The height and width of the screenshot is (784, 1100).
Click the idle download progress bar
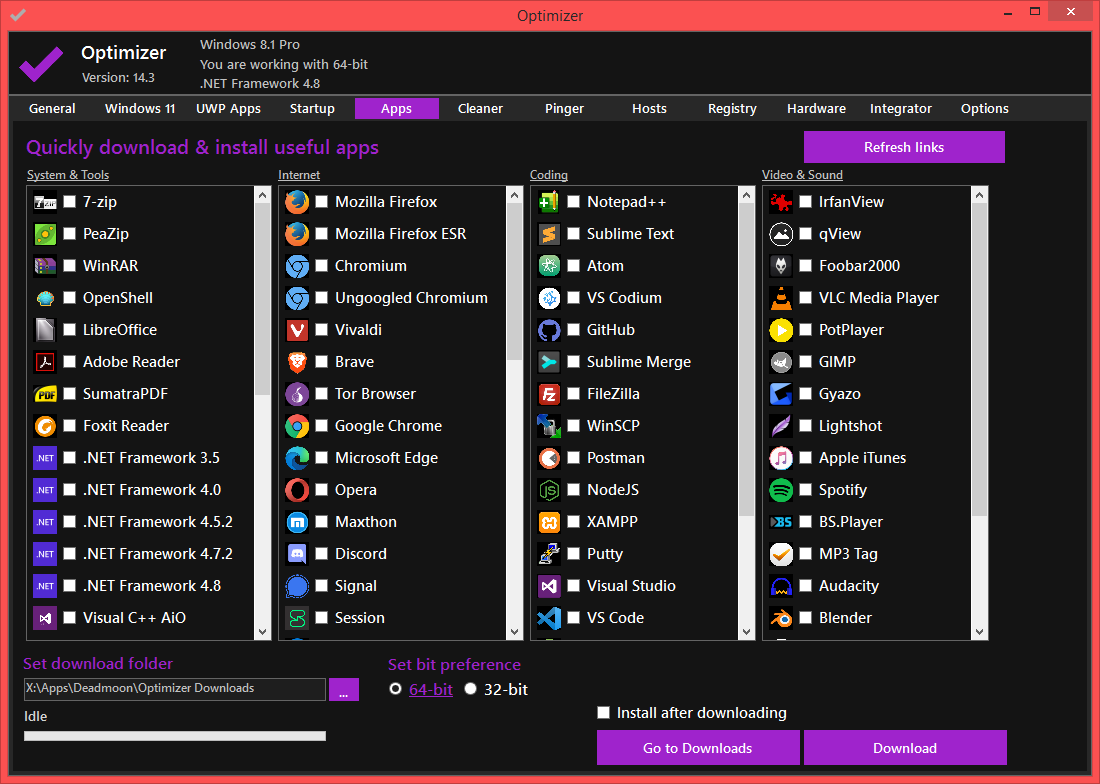point(175,736)
